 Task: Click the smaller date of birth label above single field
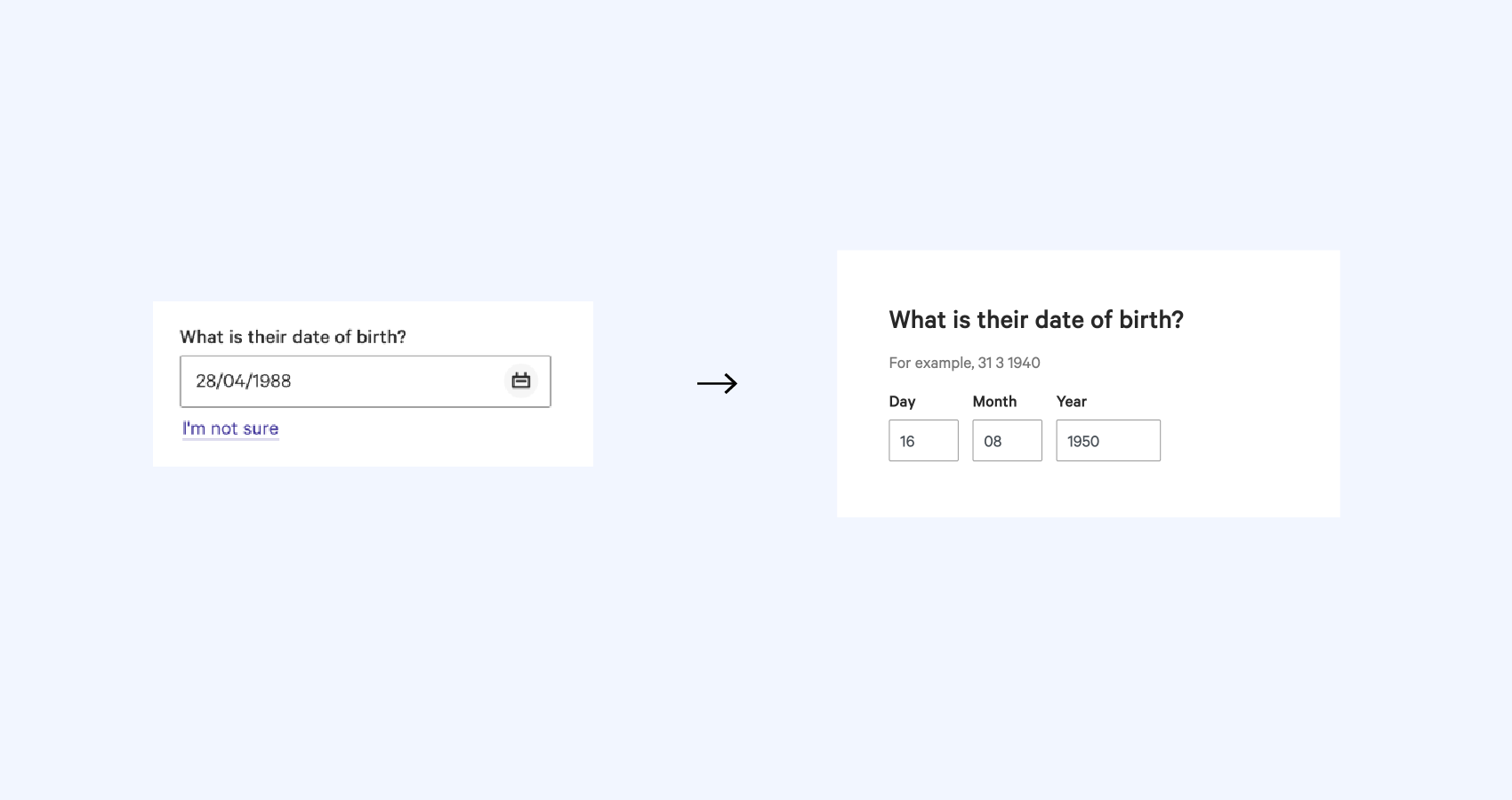[293, 337]
